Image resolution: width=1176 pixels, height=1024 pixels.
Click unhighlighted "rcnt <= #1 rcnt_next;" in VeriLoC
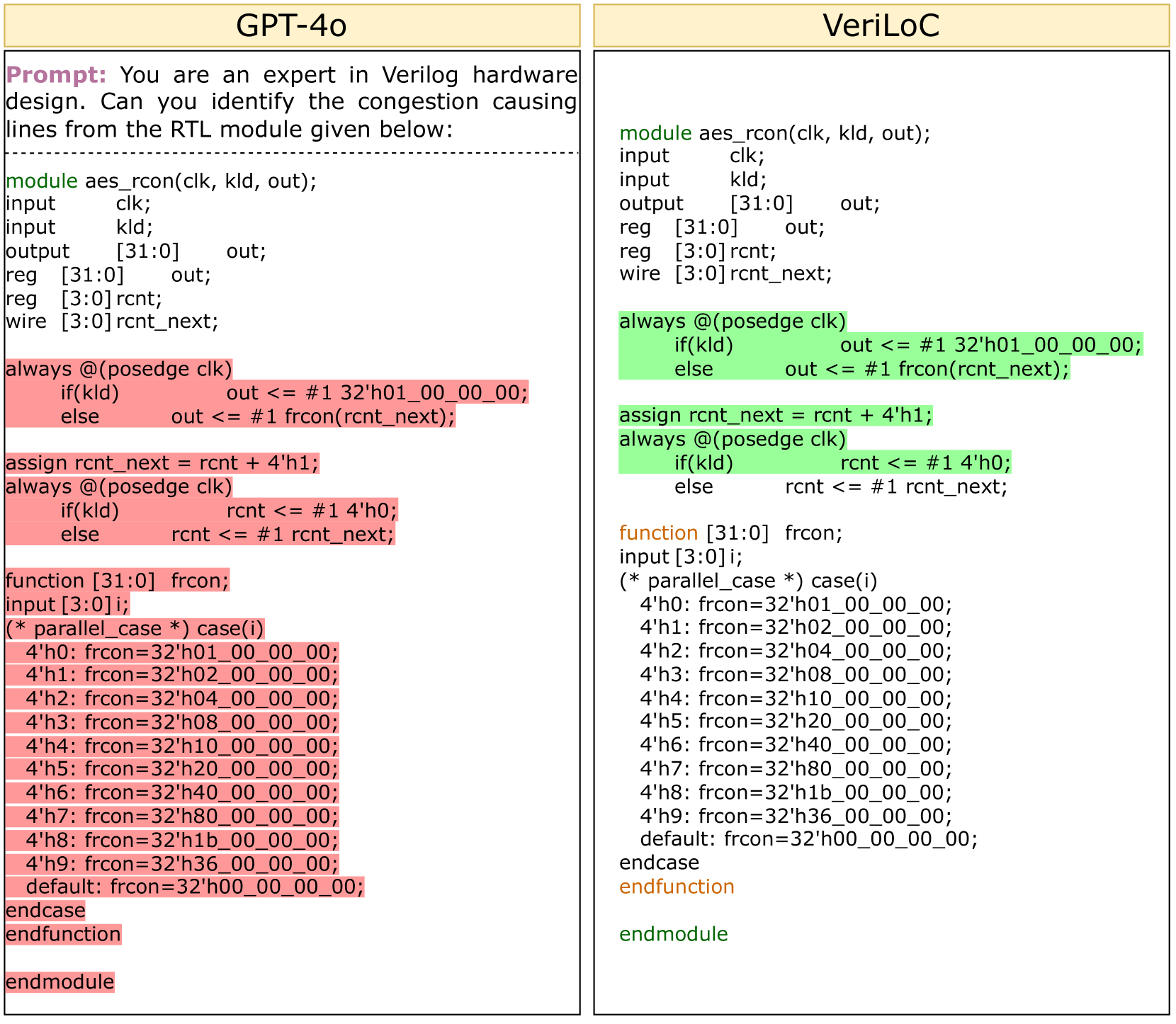click(841, 487)
